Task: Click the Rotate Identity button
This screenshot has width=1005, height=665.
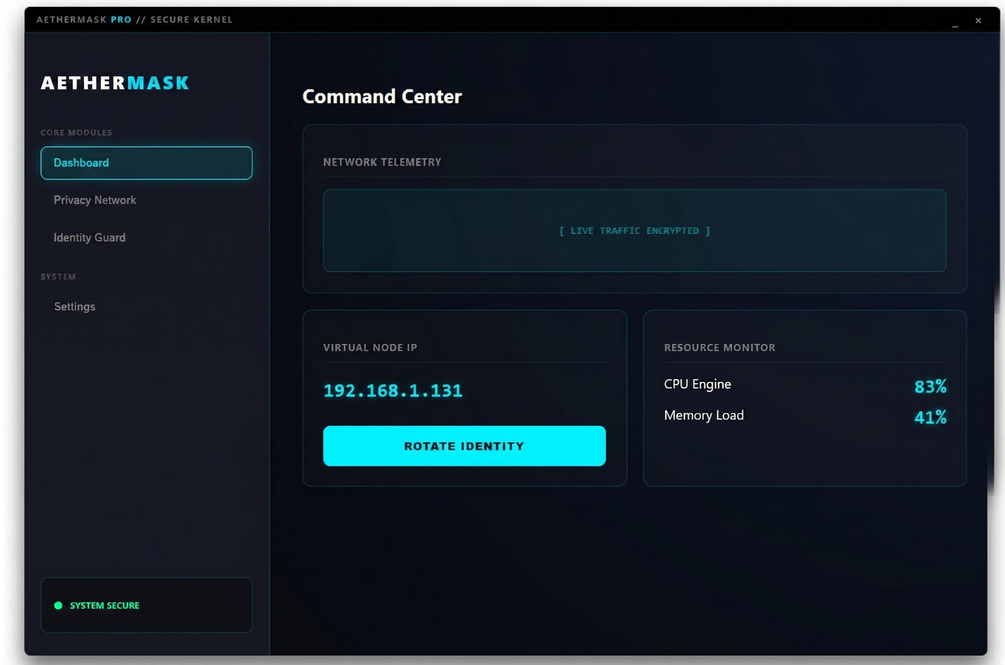Action: coord(464,446)
